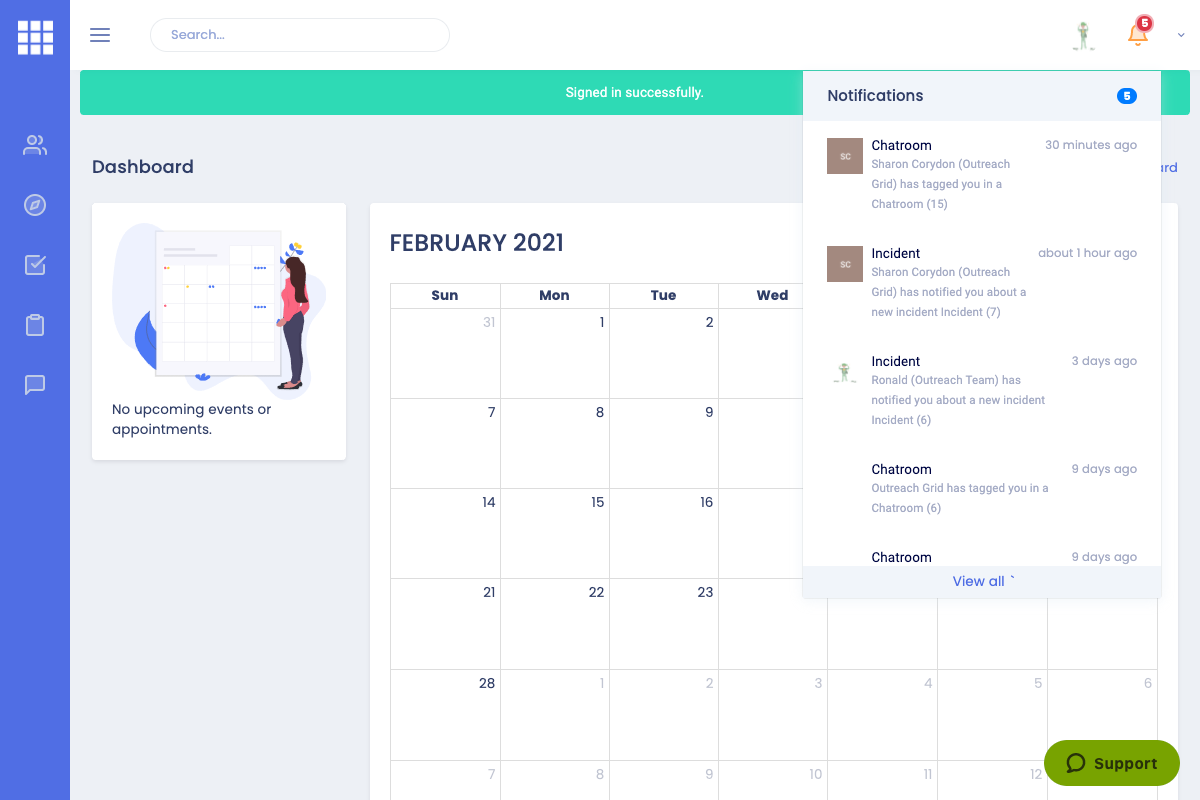Focus the Search input field

pos(300,35)
